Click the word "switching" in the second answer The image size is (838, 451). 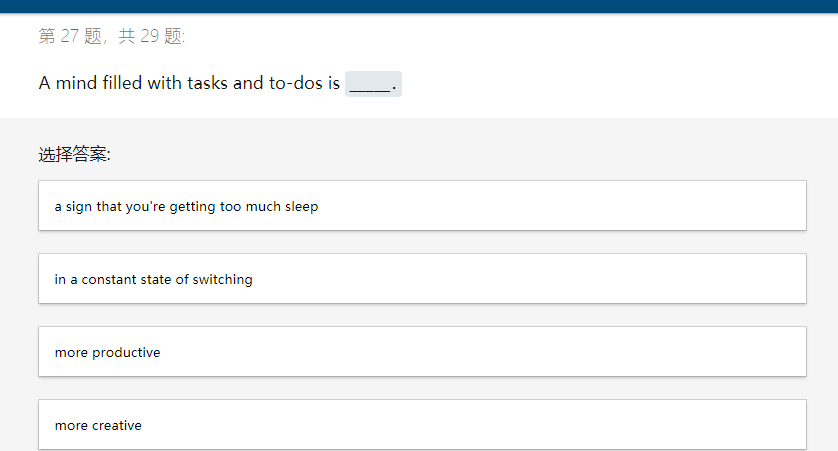tap(222, 279)
